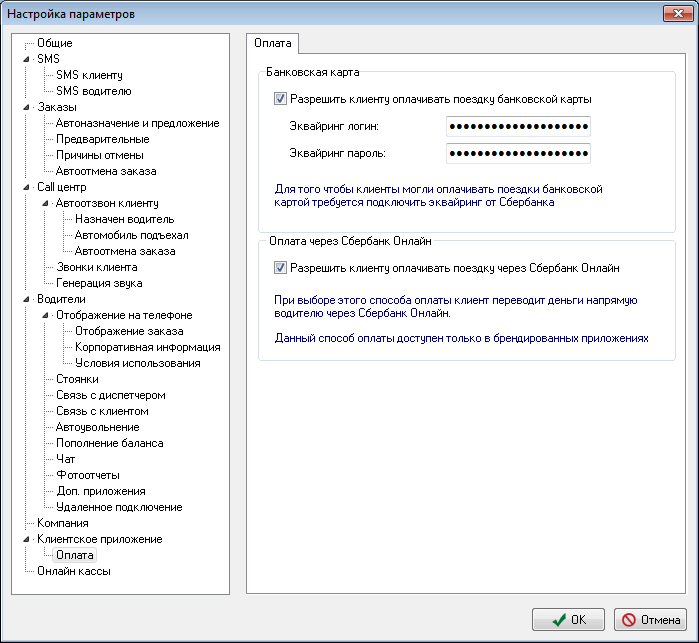This screenshot has height=643, width=699.
Task: Select Автоотмена заказа under Заказы
Action: 106,171
